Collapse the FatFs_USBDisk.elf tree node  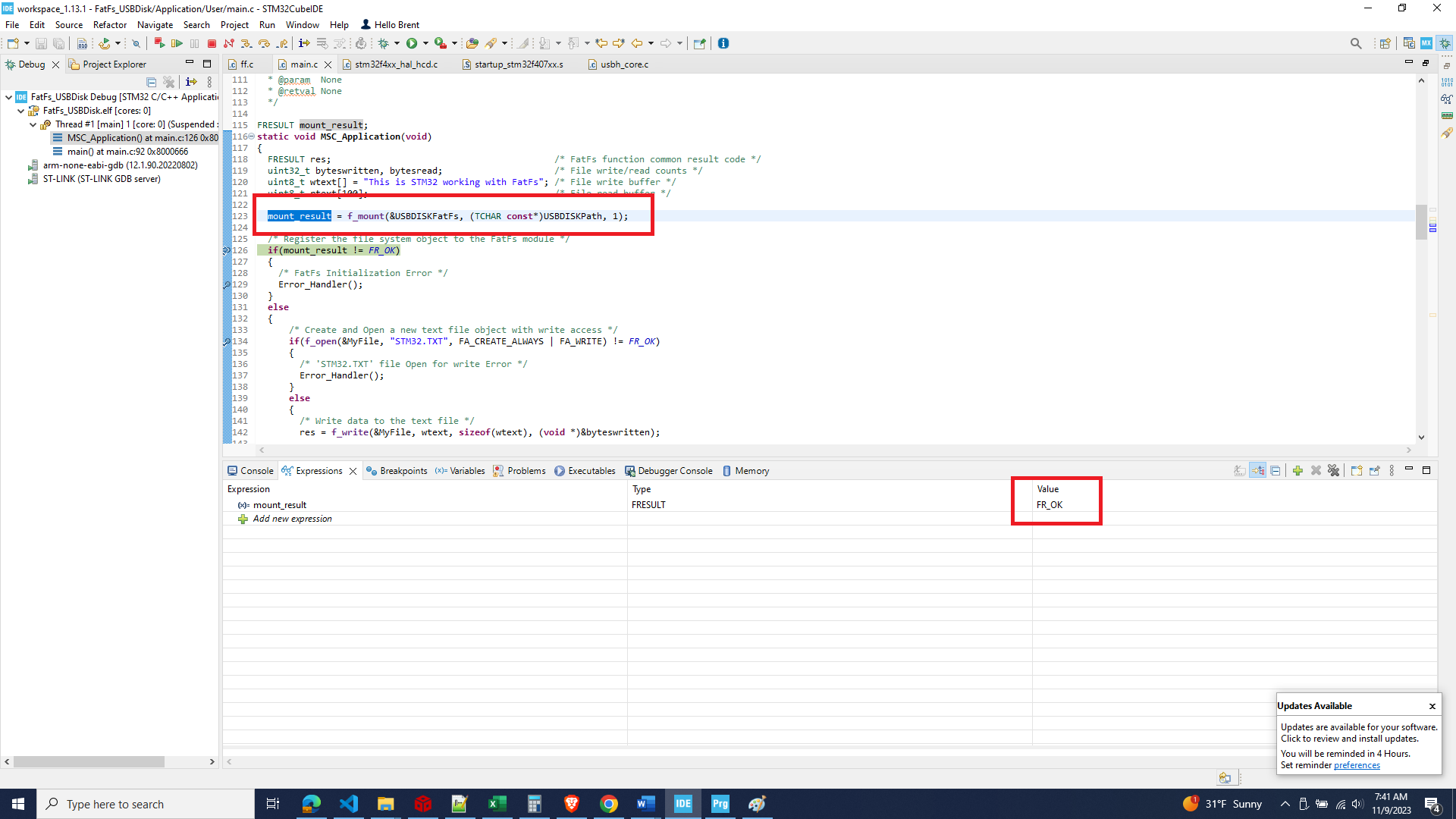[20, 111]
